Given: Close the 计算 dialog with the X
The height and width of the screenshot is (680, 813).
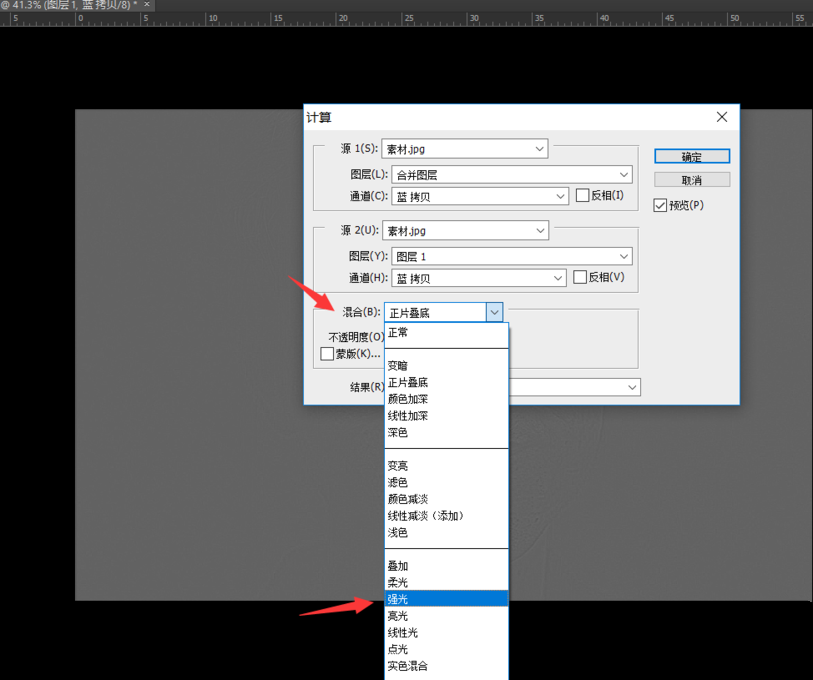Looking at the screenshot, I should [722, 117].
